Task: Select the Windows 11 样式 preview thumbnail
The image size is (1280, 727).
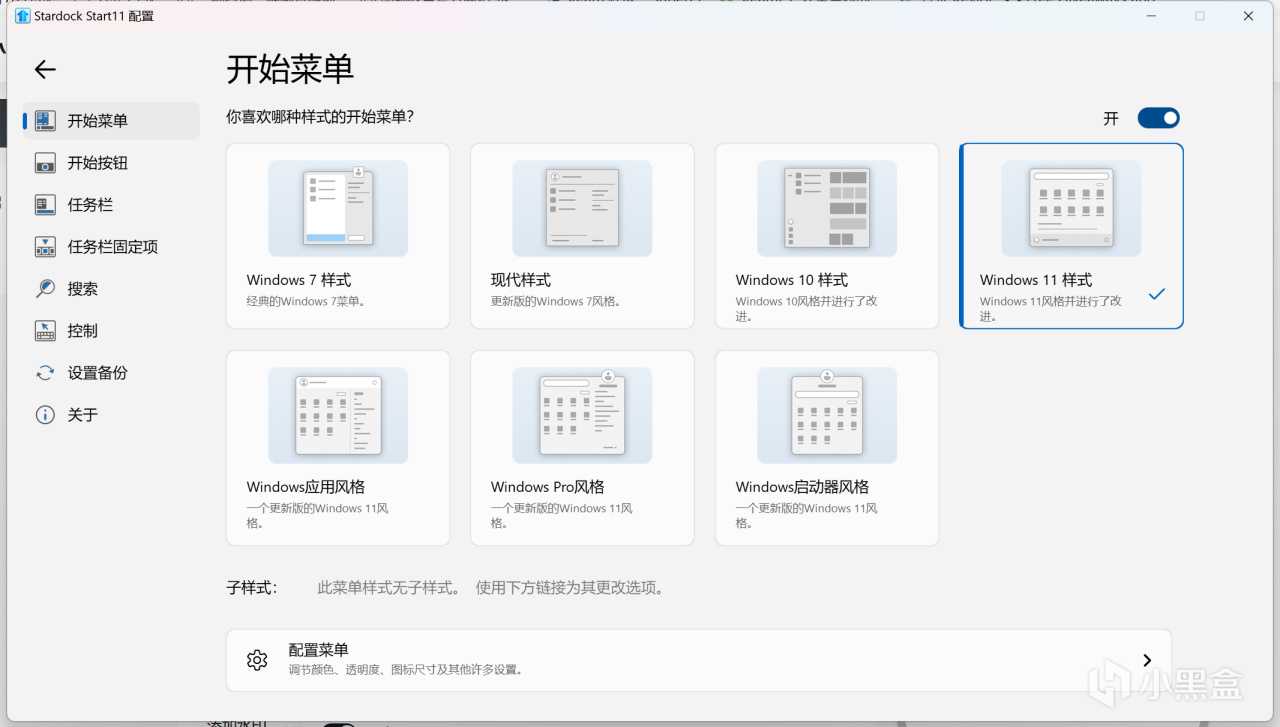Action: [1071, 208]
